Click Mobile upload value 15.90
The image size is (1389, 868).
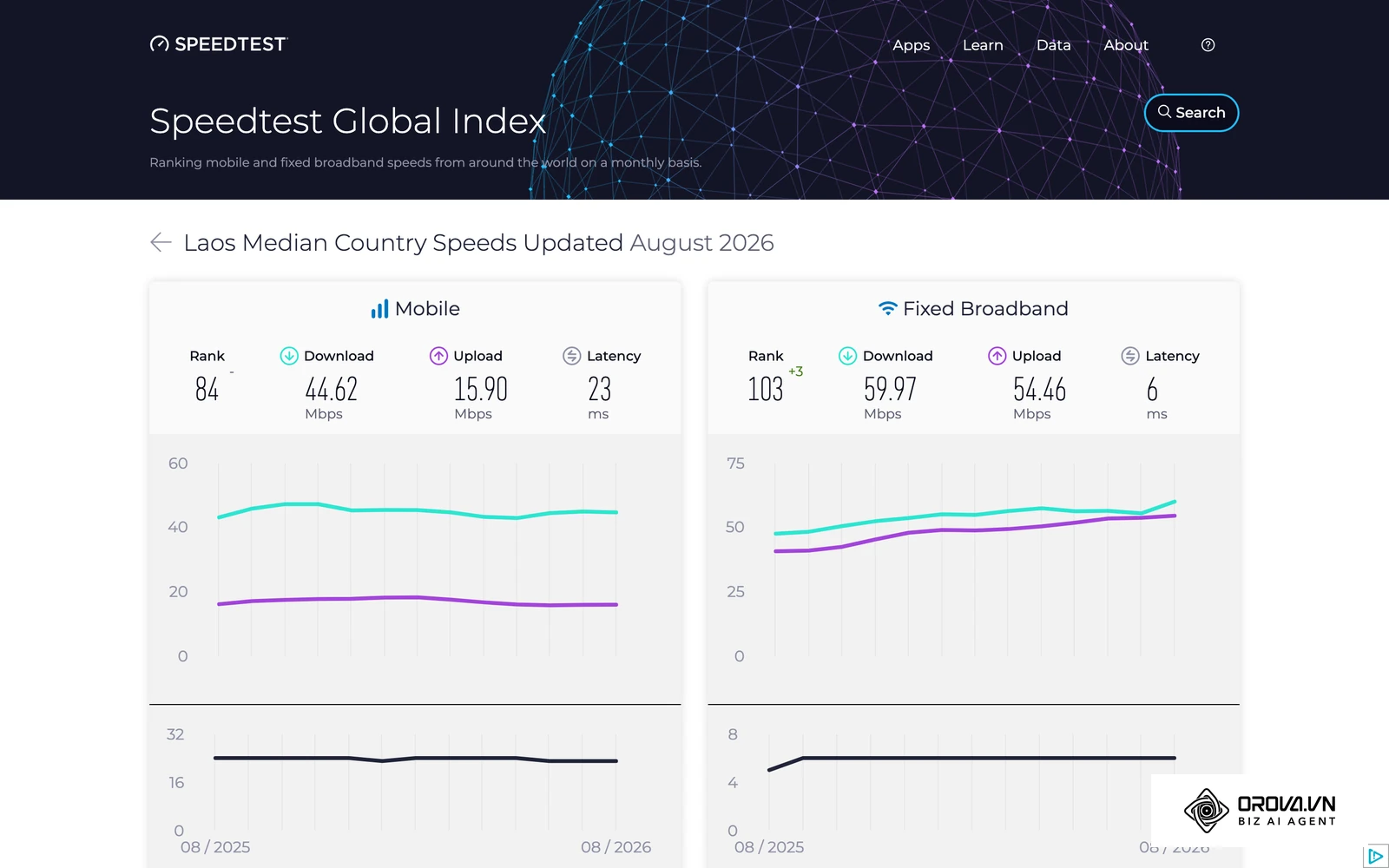pos(480,389)
